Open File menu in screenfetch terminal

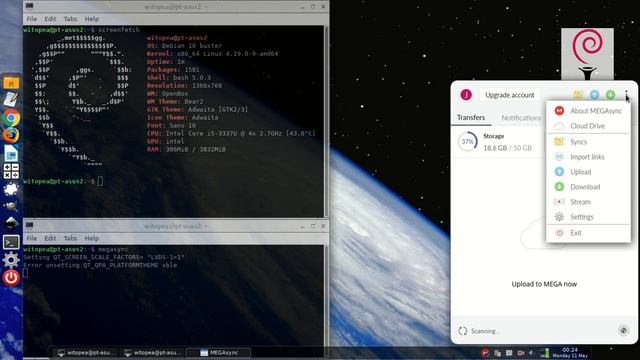click(32, 19)
